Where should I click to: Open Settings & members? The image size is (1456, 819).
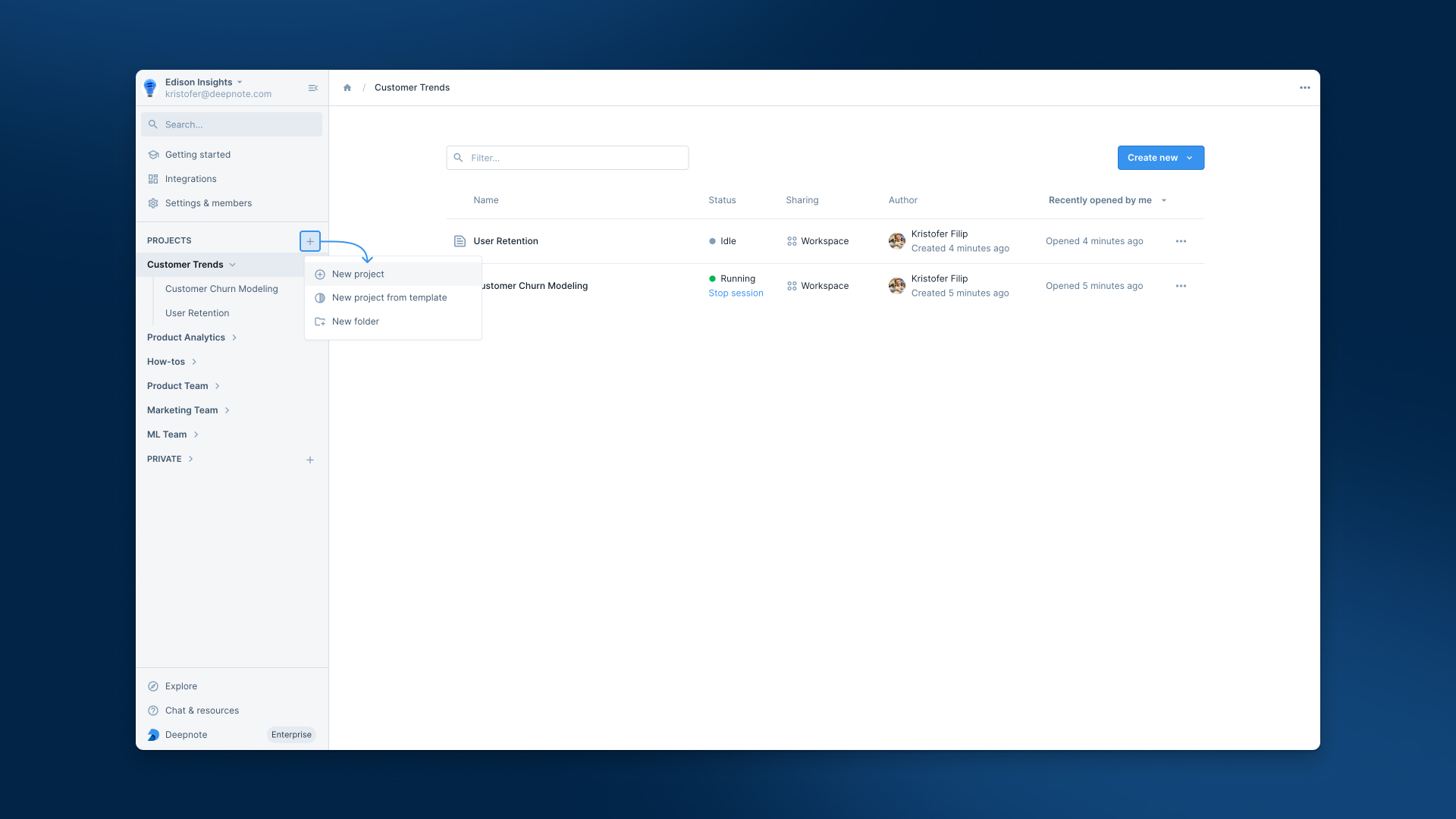pyautogui.click(x=208, y=203)
